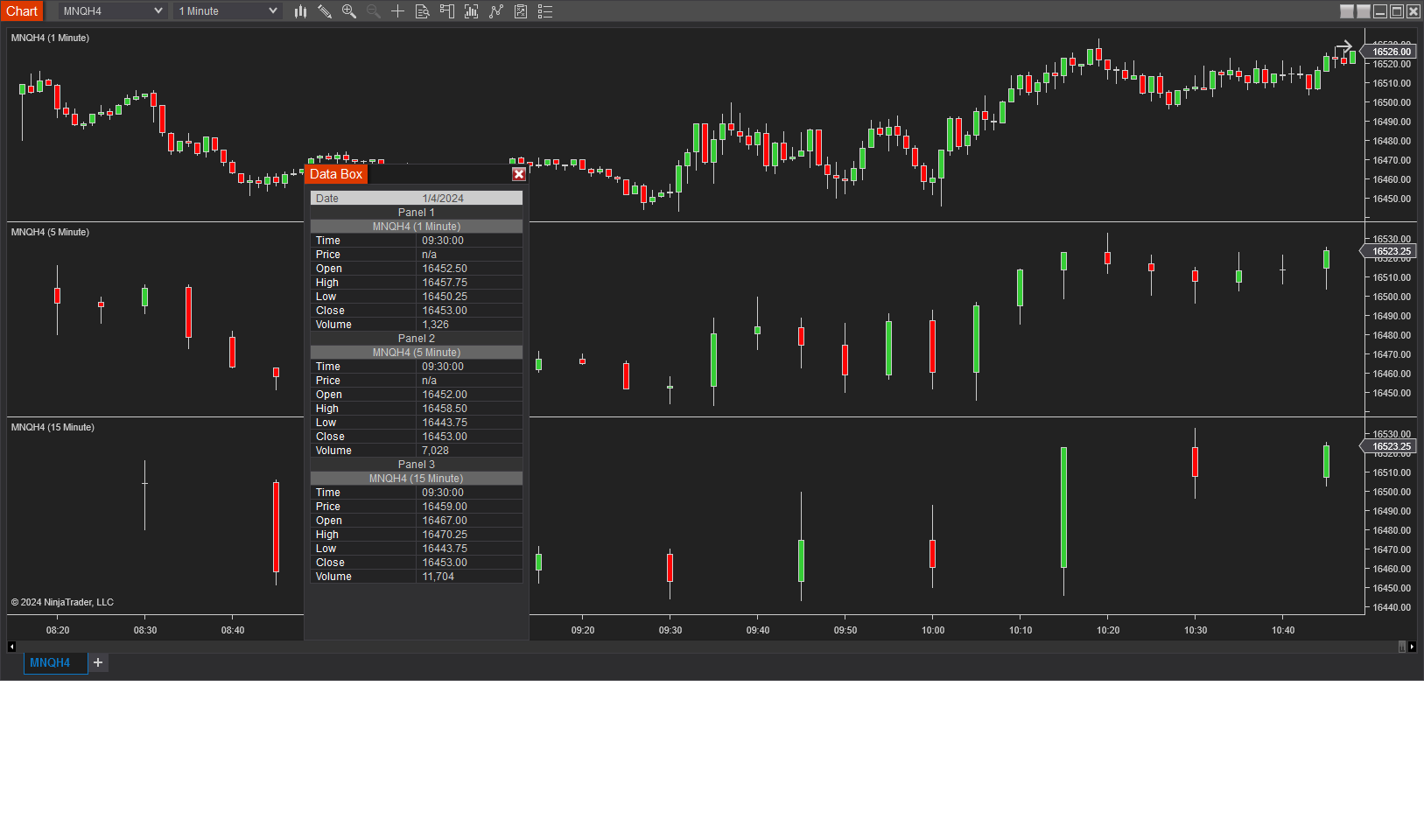Click the orange Chart title label
The image size is (1424, 840).
pyautogui.click(x=22, y=11)
